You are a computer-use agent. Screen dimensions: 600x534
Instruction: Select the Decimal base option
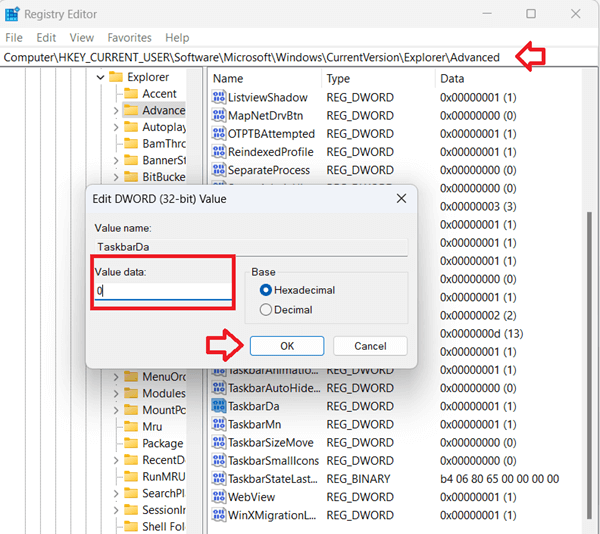pyautogui.click(x=266, y=309)
